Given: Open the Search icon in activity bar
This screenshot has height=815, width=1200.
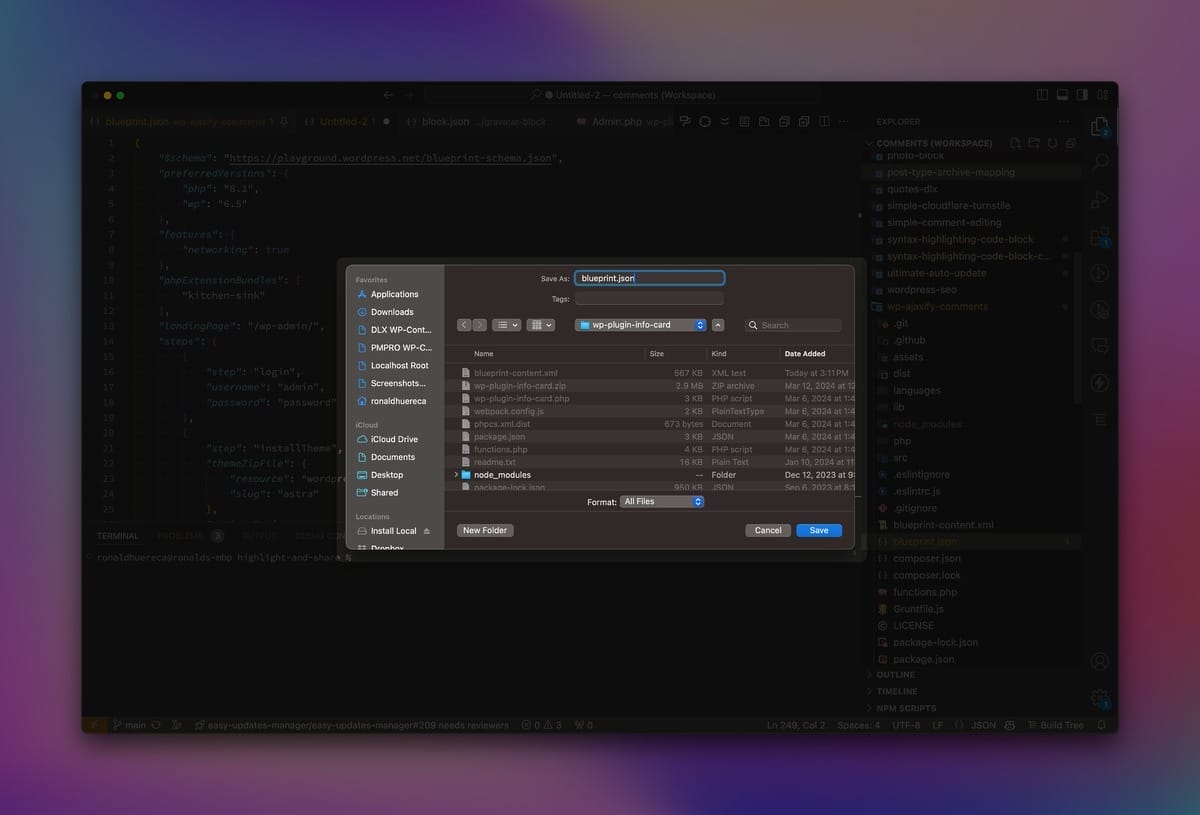Looking at the screenshot, I should (1100, 162).
